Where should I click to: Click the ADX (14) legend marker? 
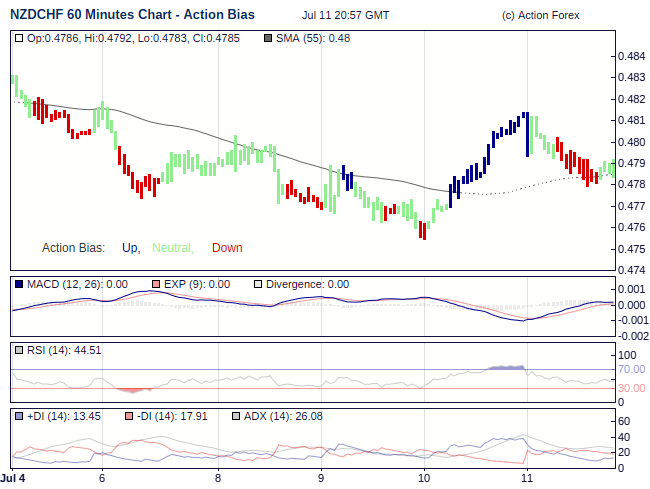236,416
